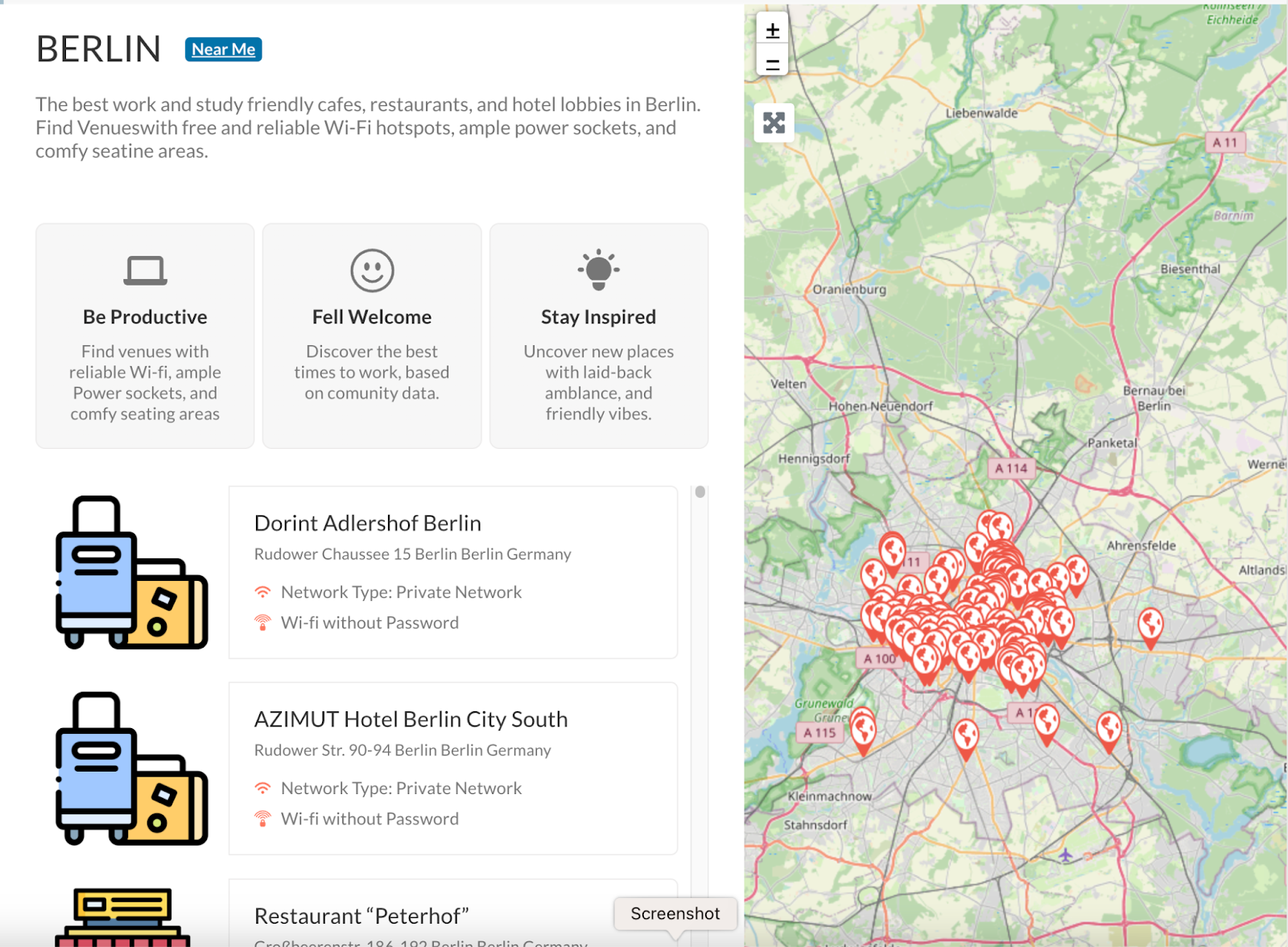Select the Stay Inspired heading
The width and height of the screenshot is (1288, 947).
coord(599,317)
